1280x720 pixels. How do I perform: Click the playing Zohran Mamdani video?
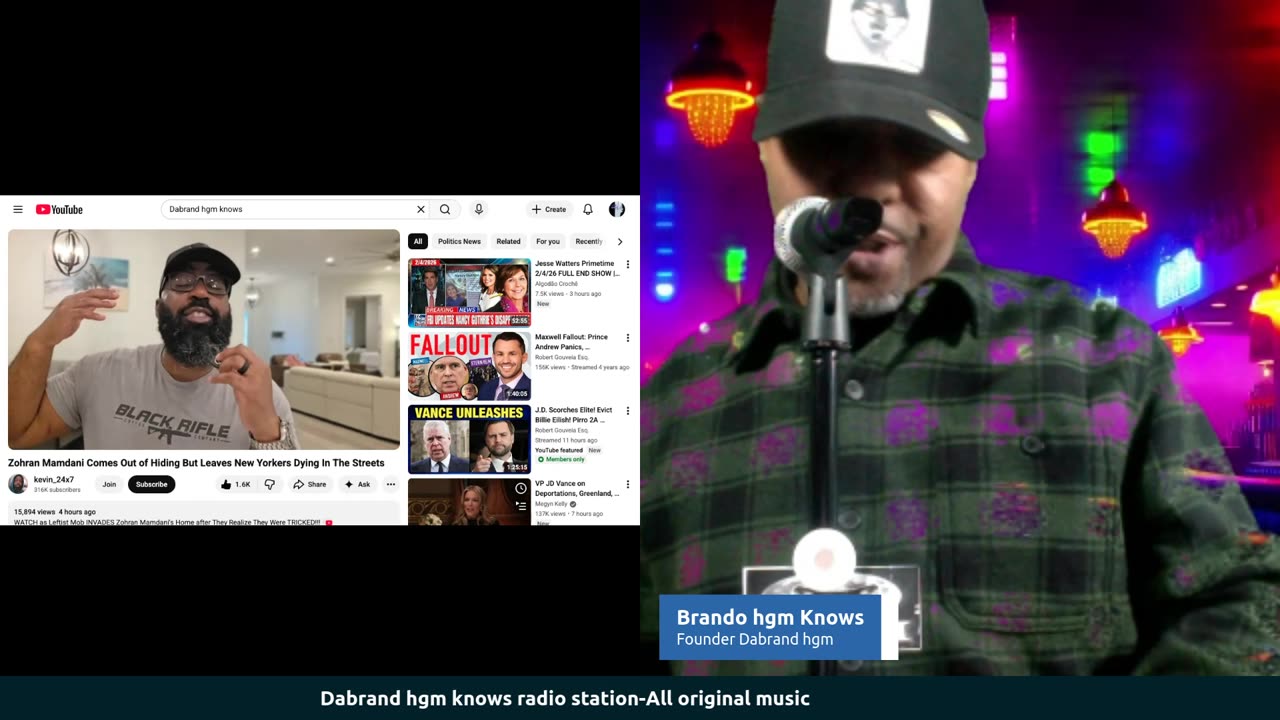(204, 340)
